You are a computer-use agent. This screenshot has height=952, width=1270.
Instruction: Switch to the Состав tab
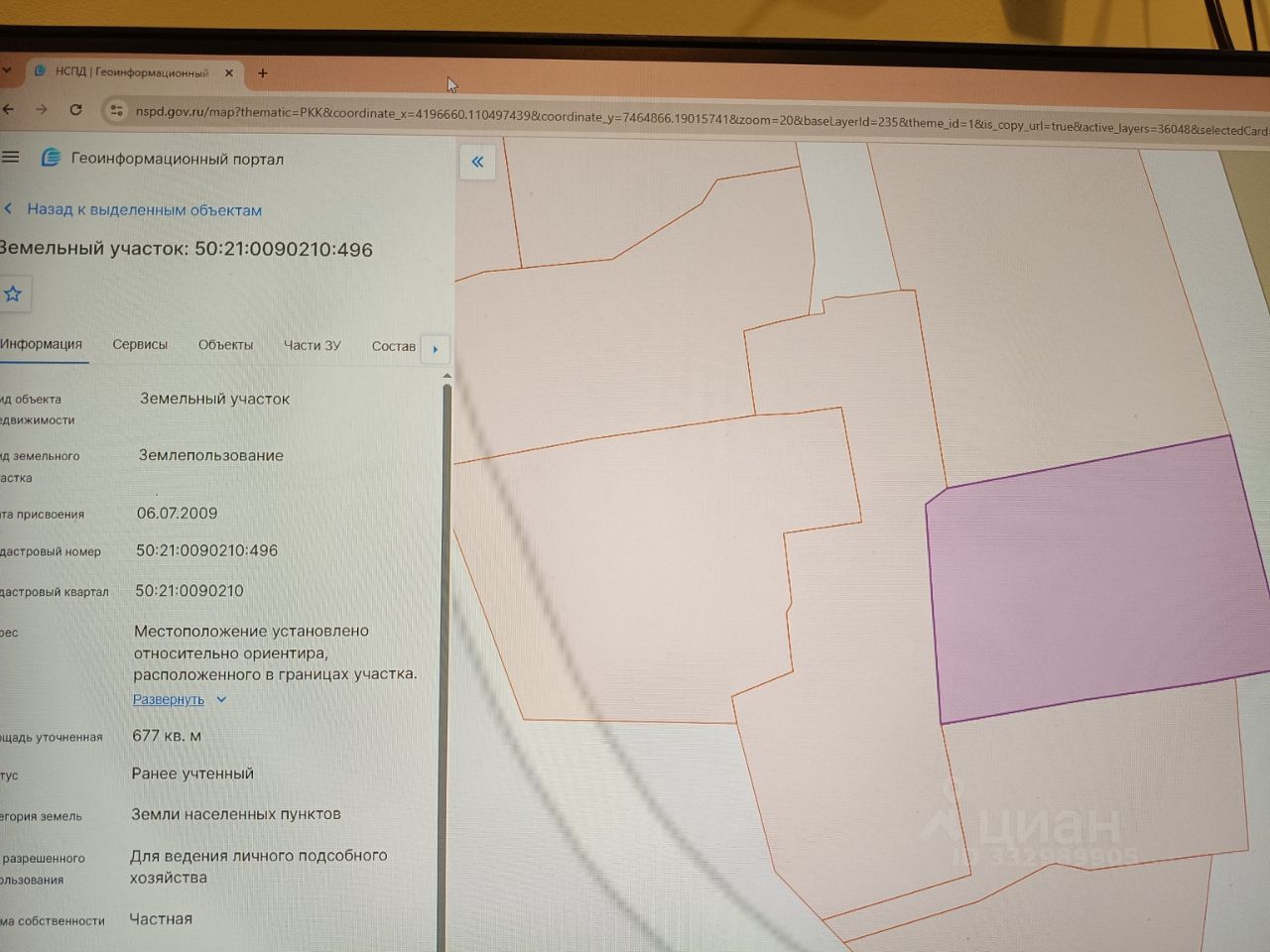pyautogui.click(x=393, y=346)
